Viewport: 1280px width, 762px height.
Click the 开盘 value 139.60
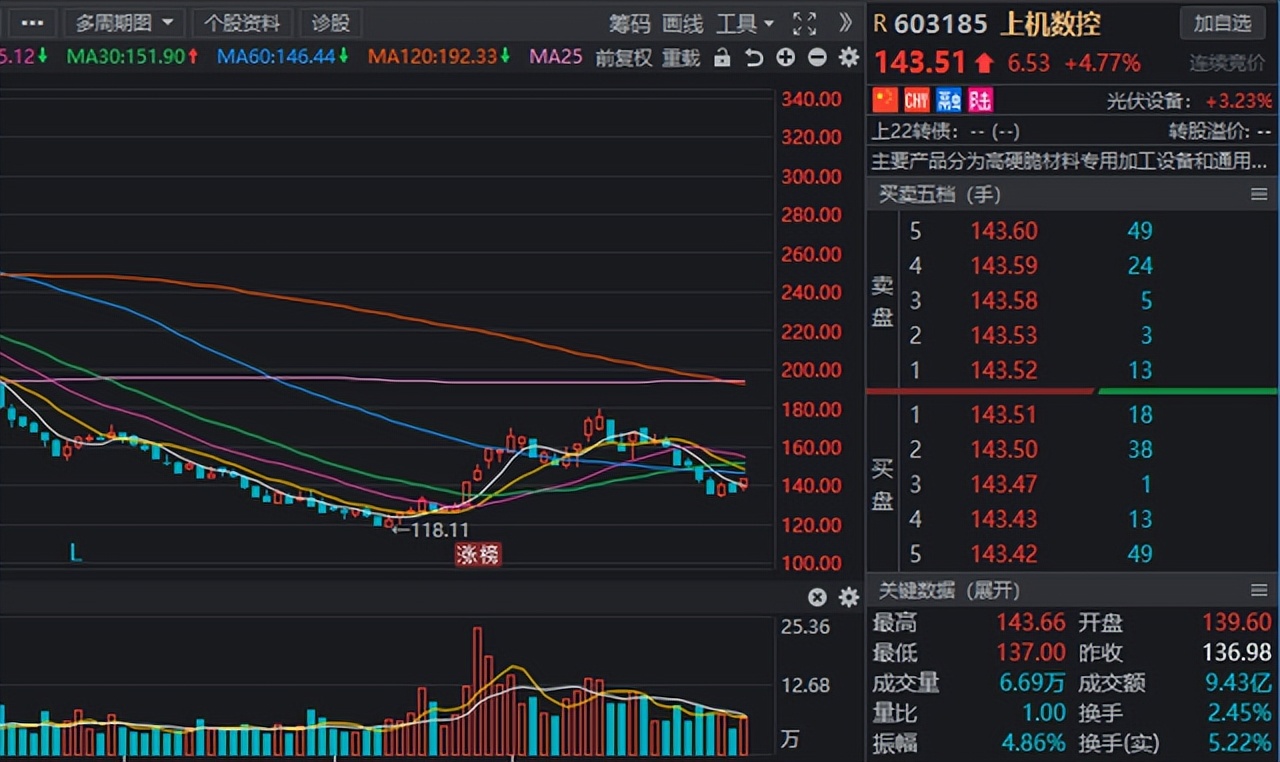point(1236,623)
